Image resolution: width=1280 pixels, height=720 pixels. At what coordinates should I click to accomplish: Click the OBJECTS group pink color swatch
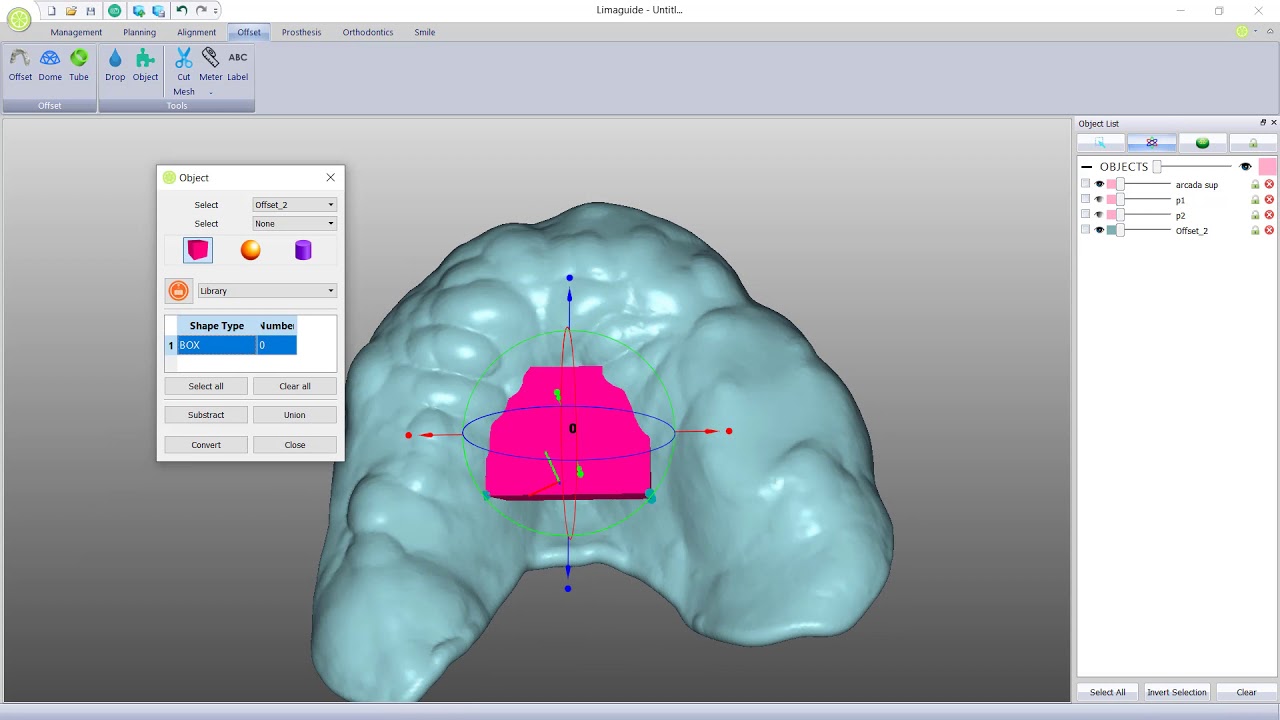click(1267, 167)
